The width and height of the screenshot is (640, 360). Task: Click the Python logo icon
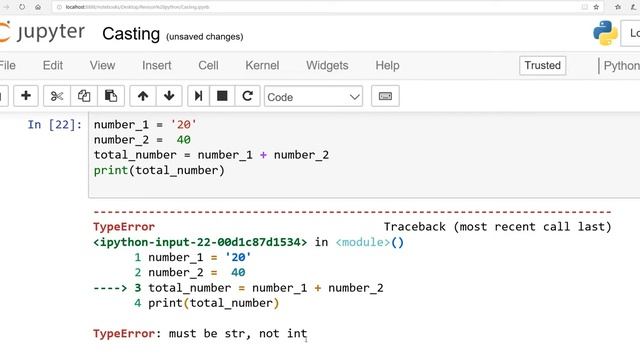pyautogui.click(x=605, y=33)
